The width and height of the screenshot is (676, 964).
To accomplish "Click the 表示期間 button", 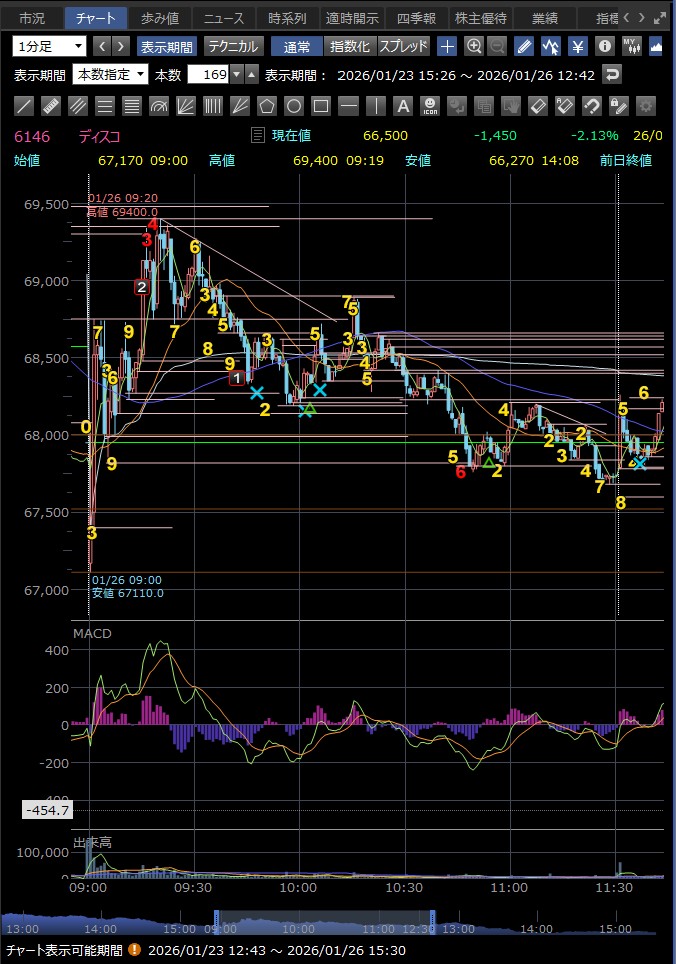I will pyautogui.click(x=167, y=46).
